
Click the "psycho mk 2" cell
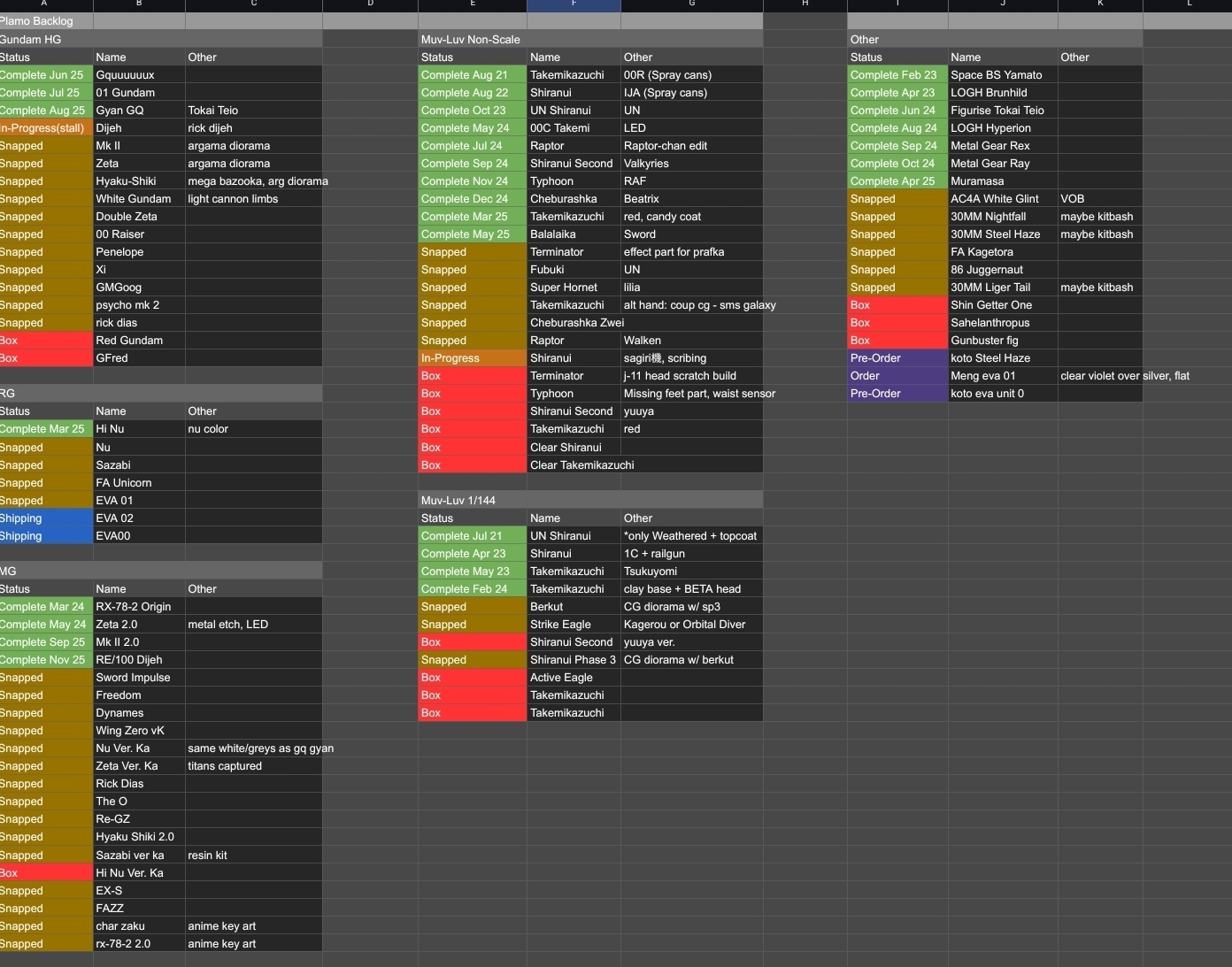pyautogui.click(x=139, y=305)
